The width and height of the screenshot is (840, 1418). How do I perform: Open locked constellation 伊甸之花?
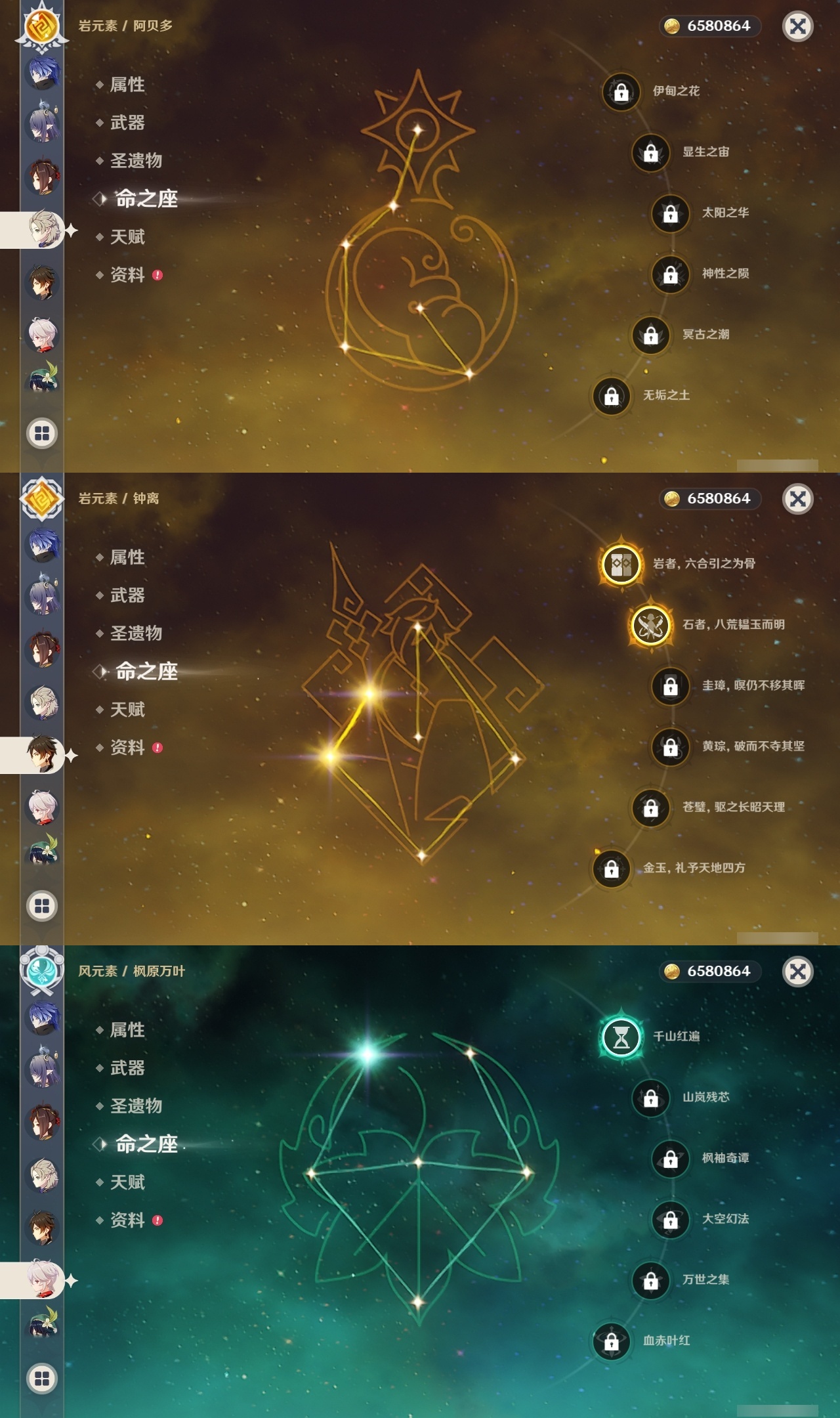tap(621, 91)
